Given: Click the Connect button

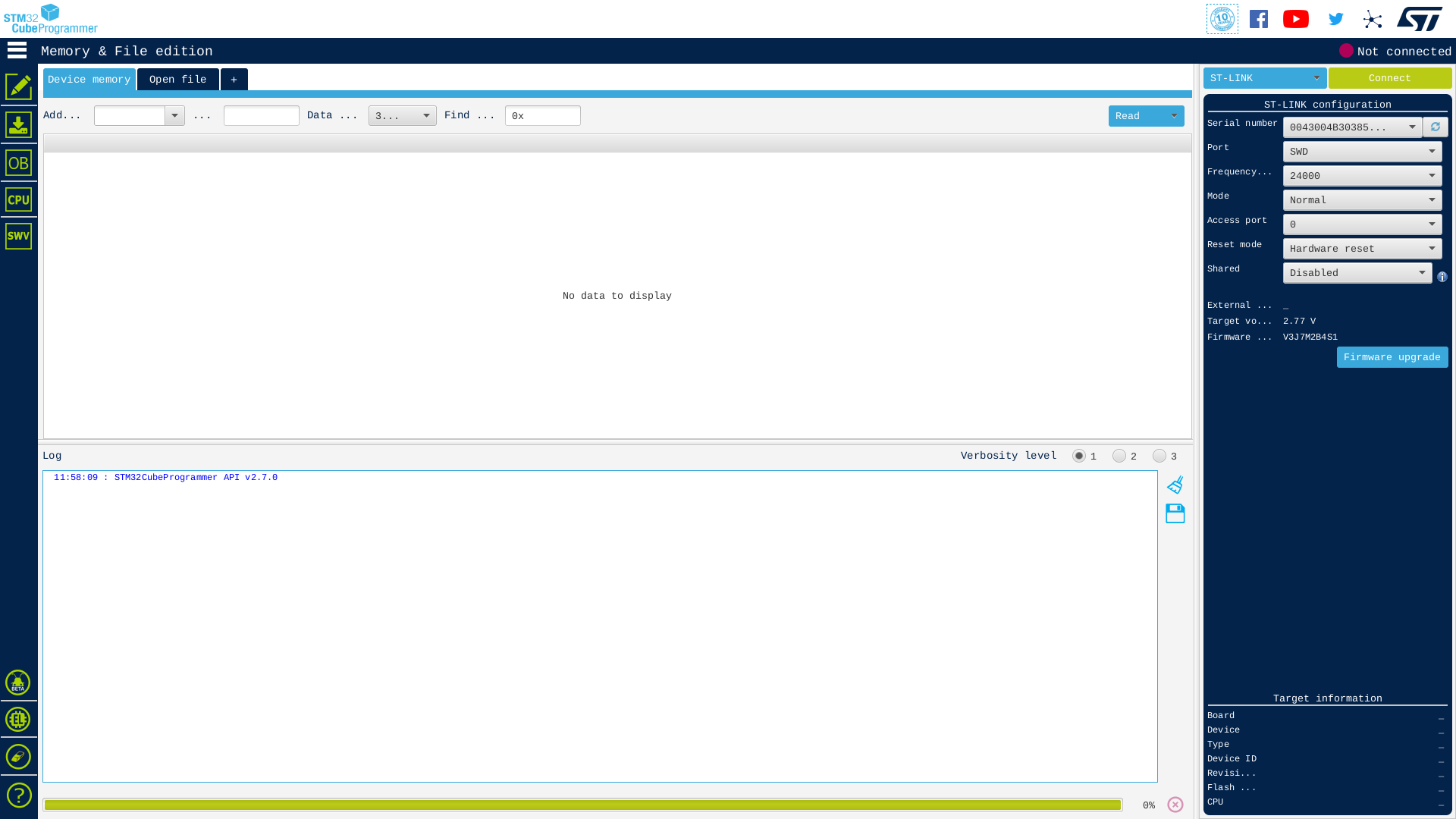Looking at the screenshot, I should 1389,77.
